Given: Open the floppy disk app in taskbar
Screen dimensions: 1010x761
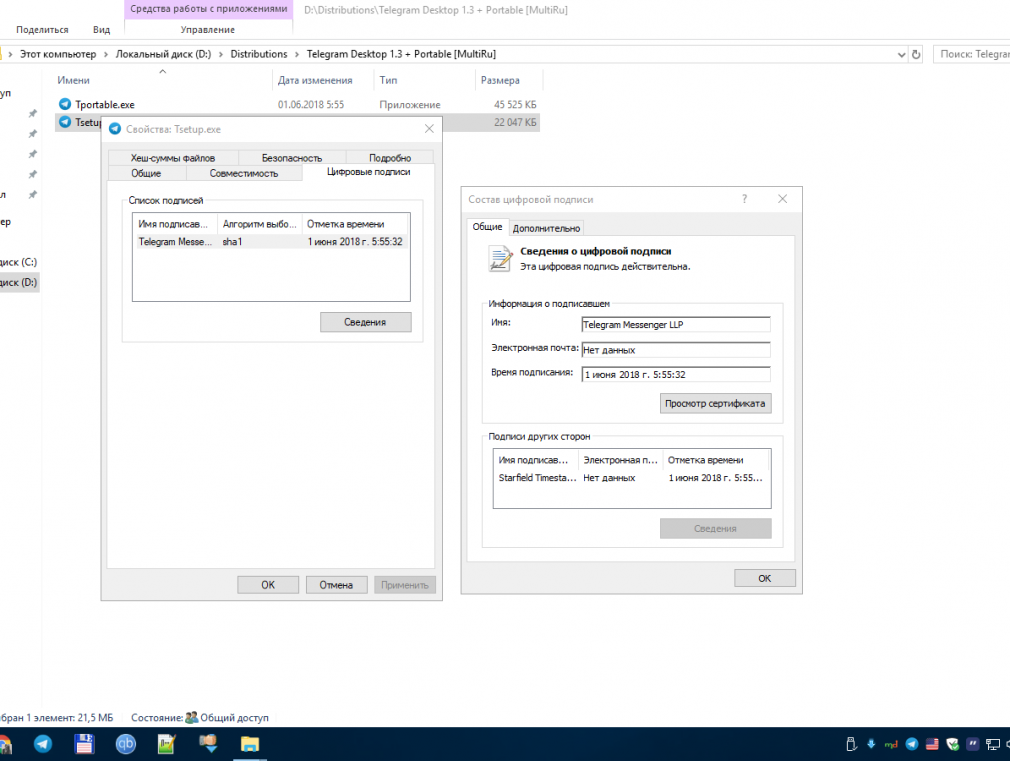Looking at the screenshot, I should [x=84, y=744].
